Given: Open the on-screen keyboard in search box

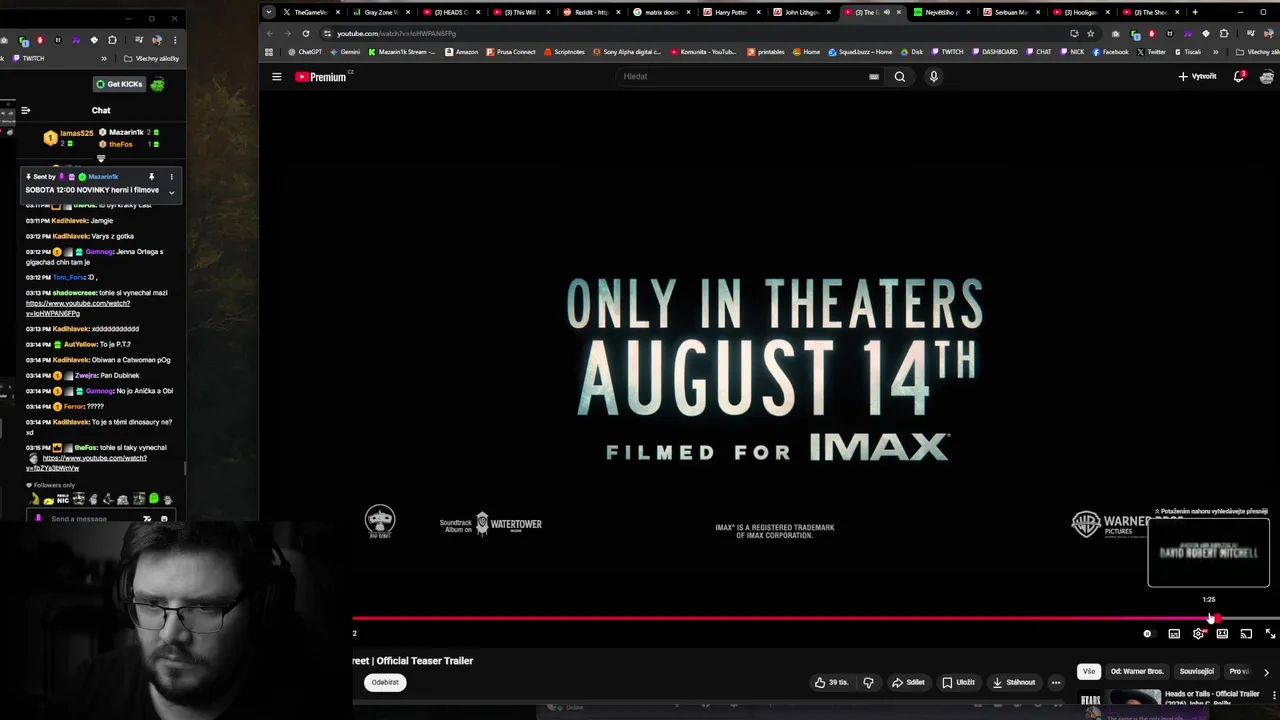Looking at the screenshot, I should (874, 76).
